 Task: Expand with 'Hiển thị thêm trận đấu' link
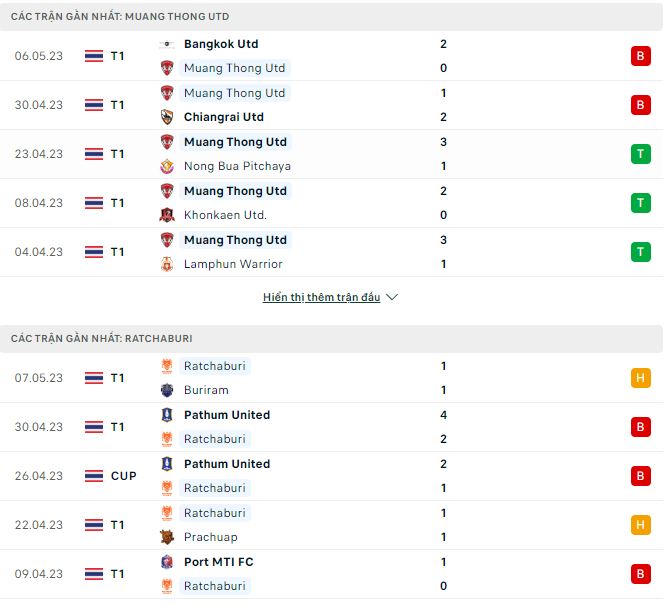click(x=321, y=298)
